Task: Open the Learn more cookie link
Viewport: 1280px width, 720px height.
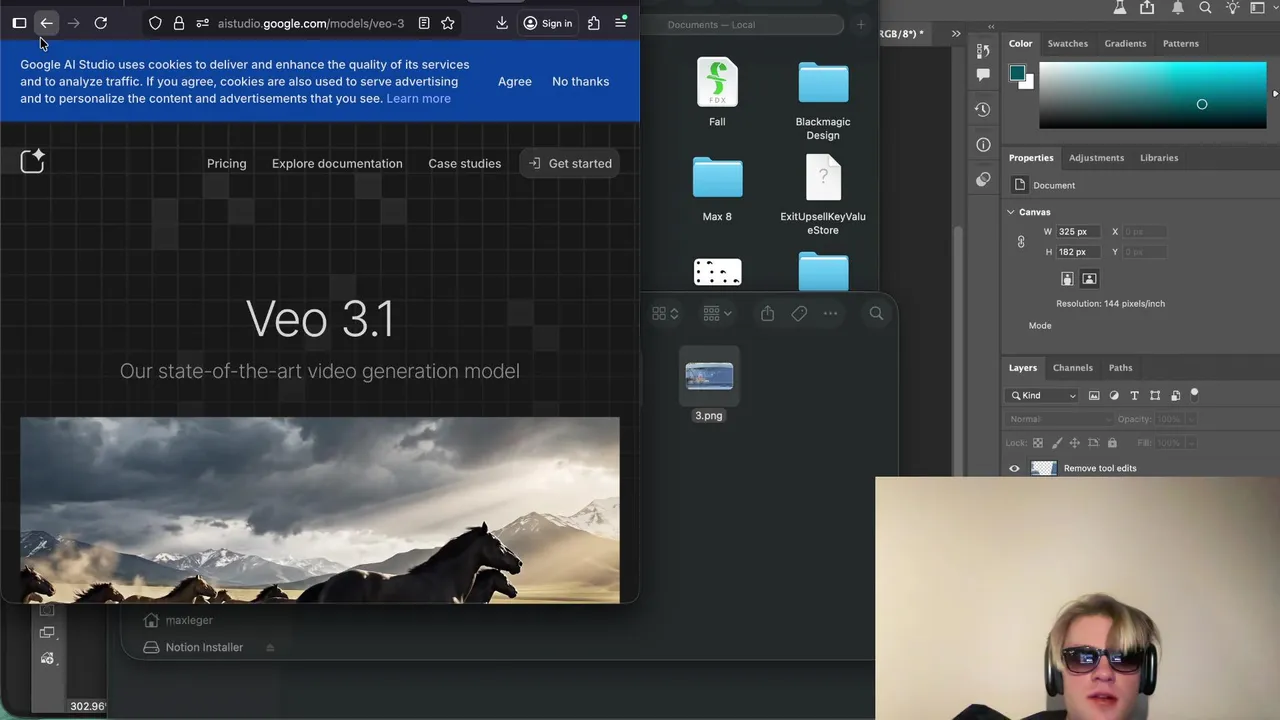Action: (418, 98)
